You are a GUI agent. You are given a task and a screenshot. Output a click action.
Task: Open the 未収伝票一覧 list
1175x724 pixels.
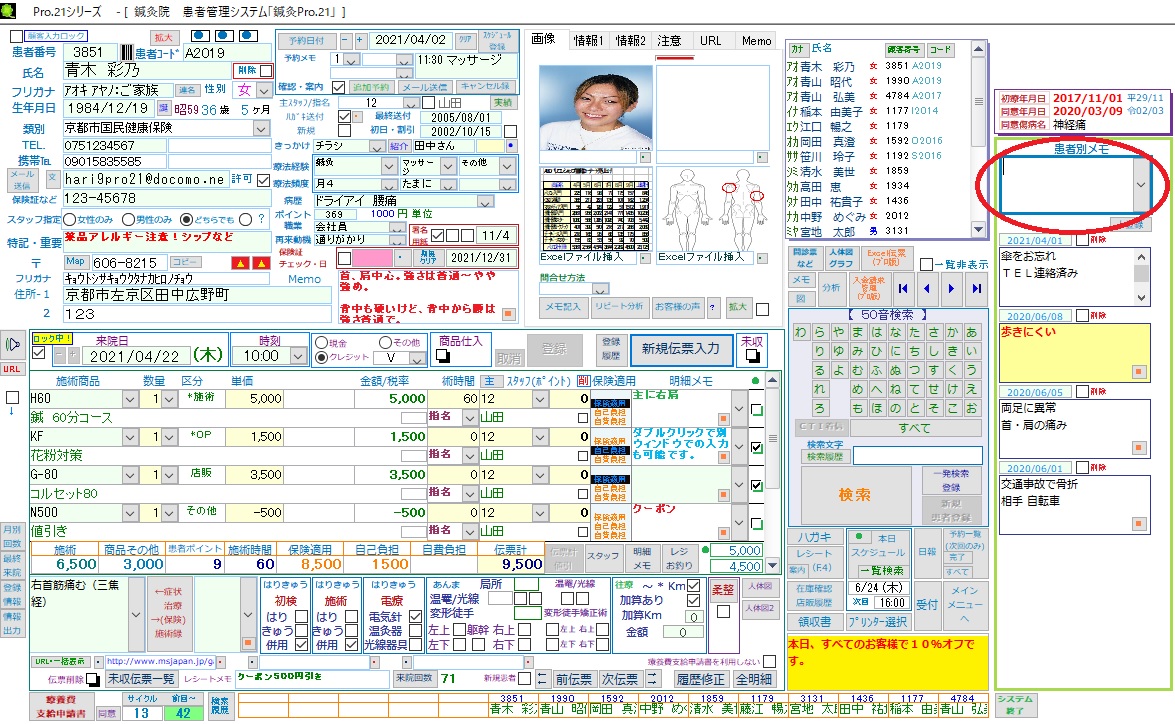click(141, 679)
